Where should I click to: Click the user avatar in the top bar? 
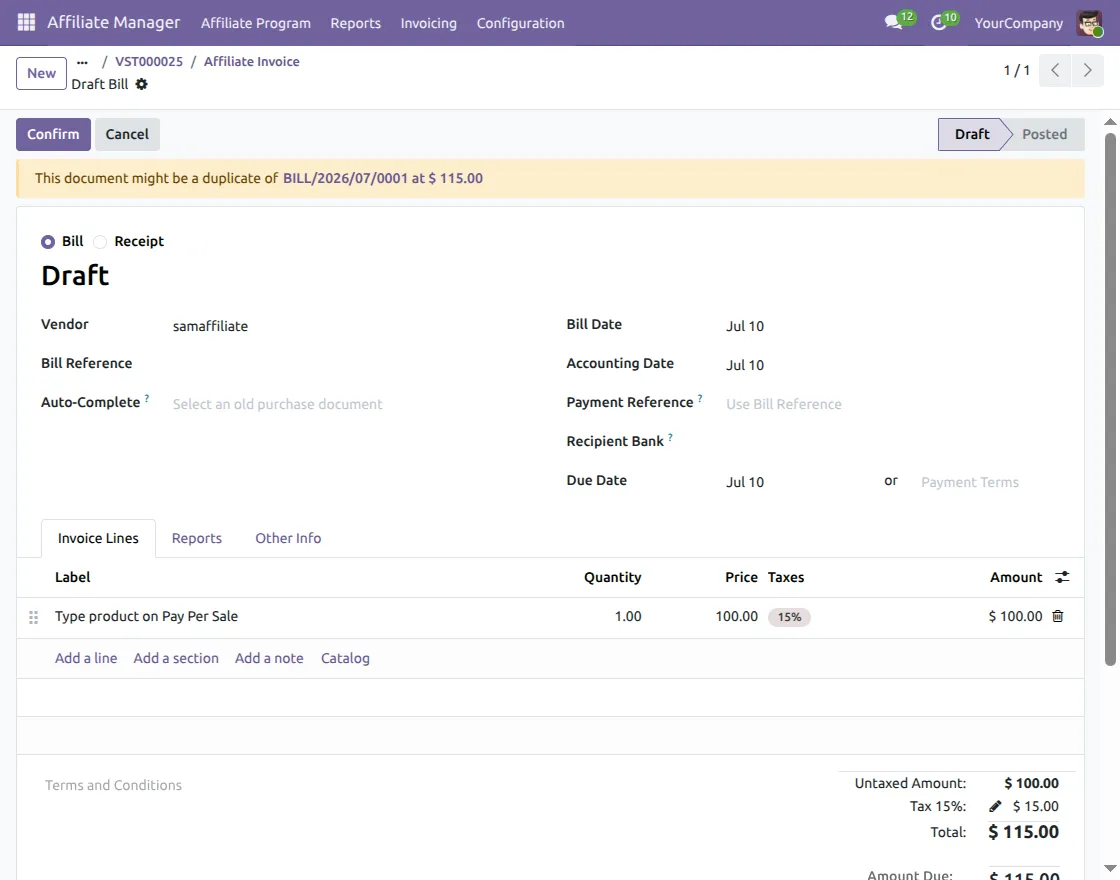[x=1089, y=23]
